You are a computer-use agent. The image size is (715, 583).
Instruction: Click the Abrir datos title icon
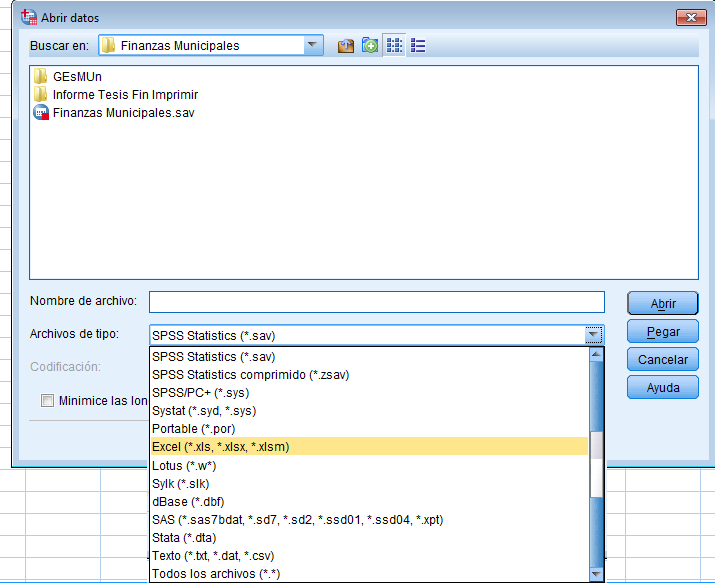(x=29, y=17)
